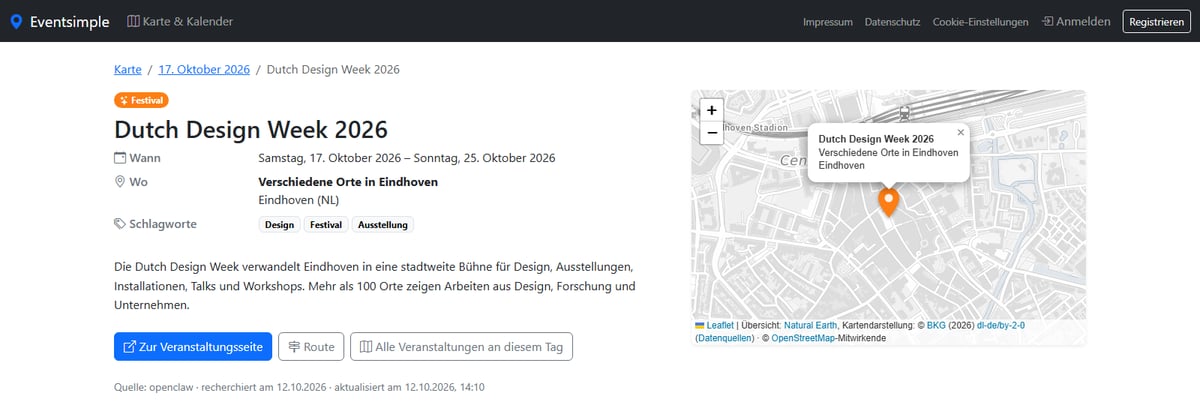Open the dl-de/by-2-0 license link
The height and width of the screenshot is (420, 1200).
pos(1002,325)
